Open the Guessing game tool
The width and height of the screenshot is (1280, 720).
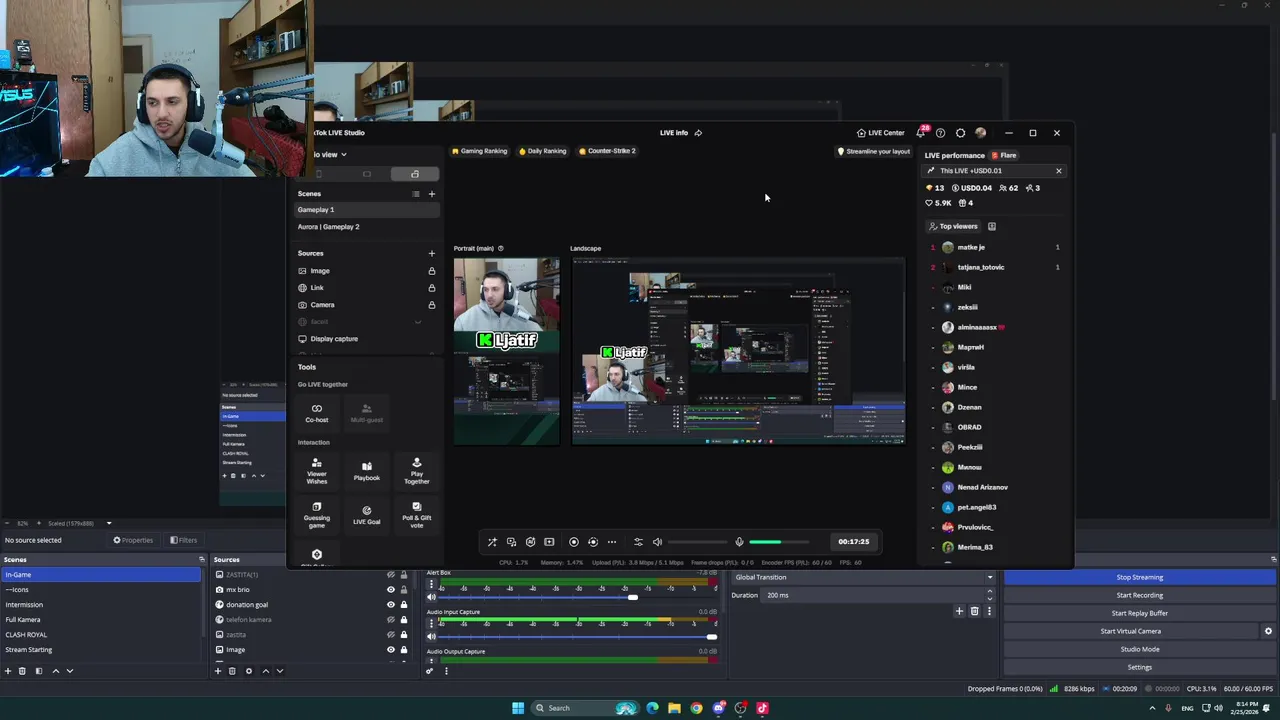(317, 514)
